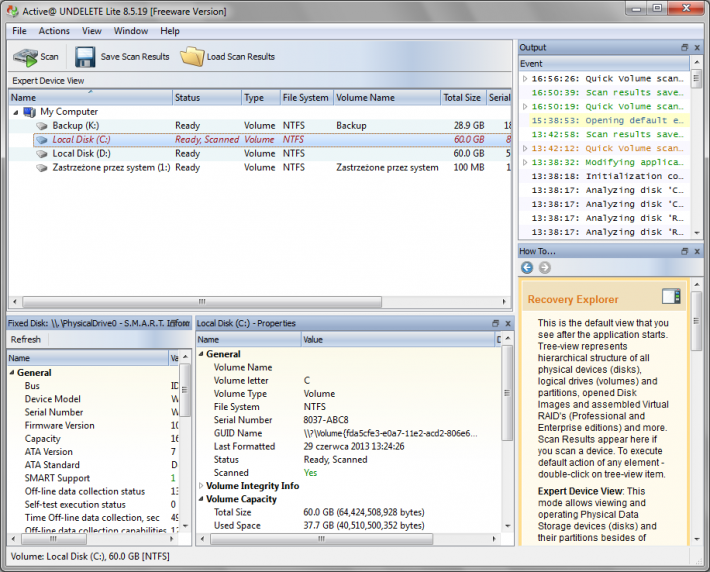Image resolution: width=710 pixels, height=572 pixels.
Task: Click the Properties panel horizontal scrollbar thumb
Action: click(321, 539)
